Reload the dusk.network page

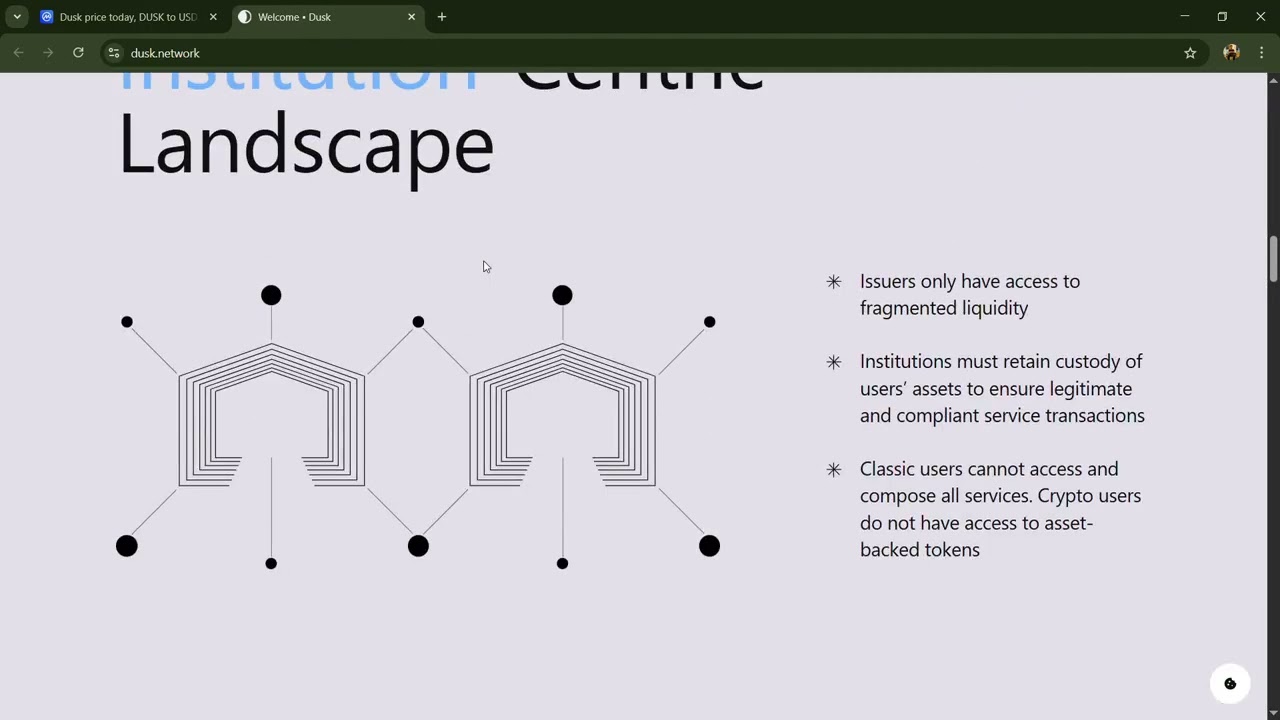pos(78,53)
